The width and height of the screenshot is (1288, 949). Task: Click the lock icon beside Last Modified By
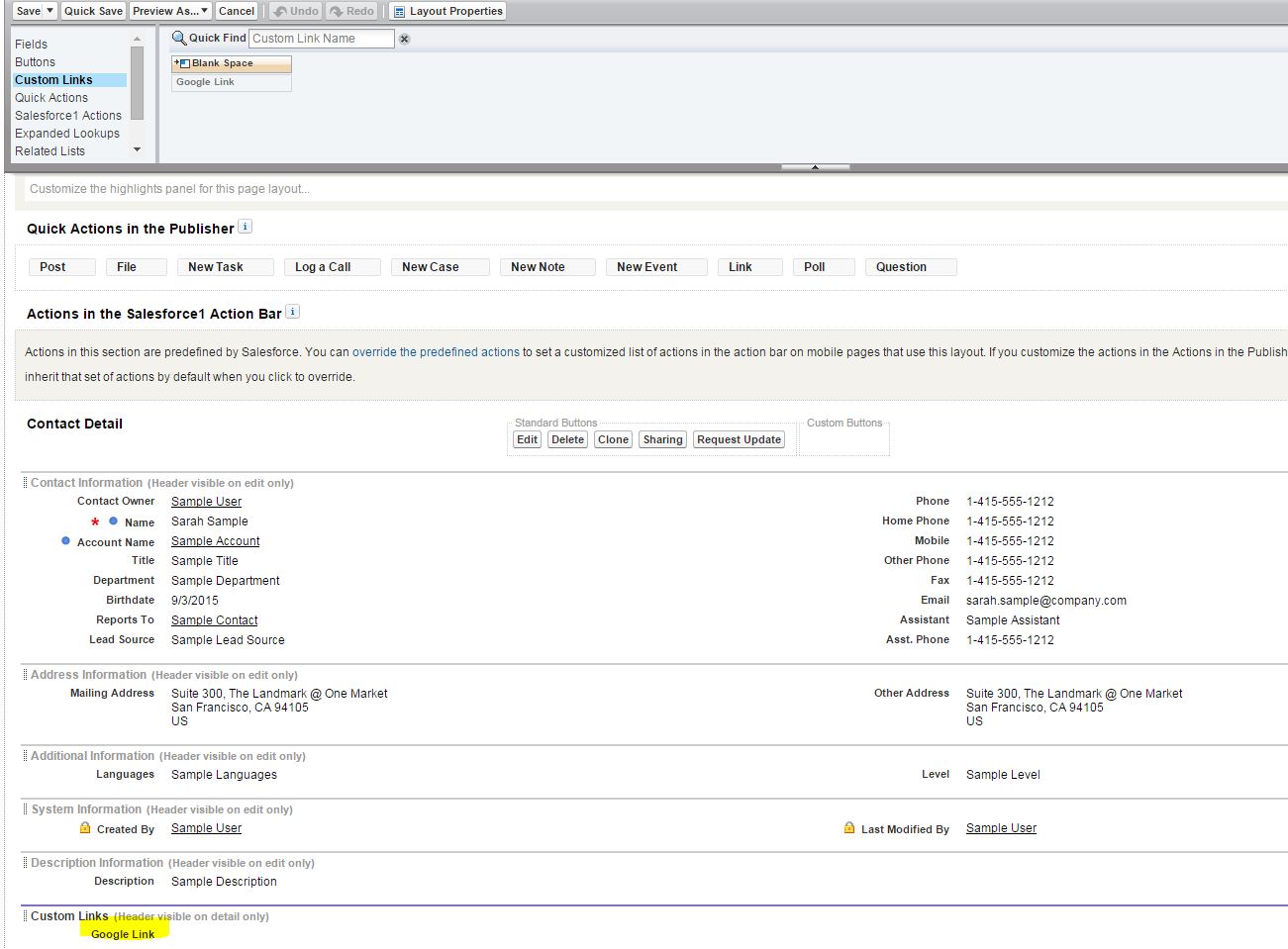pyautogui.click(x=849, y=828)
